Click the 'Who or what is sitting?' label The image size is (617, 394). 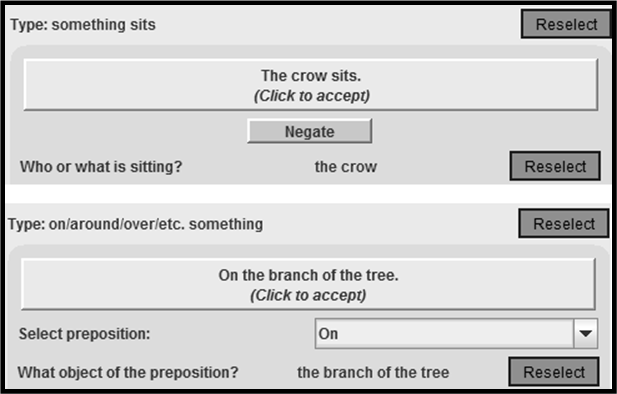101,166
